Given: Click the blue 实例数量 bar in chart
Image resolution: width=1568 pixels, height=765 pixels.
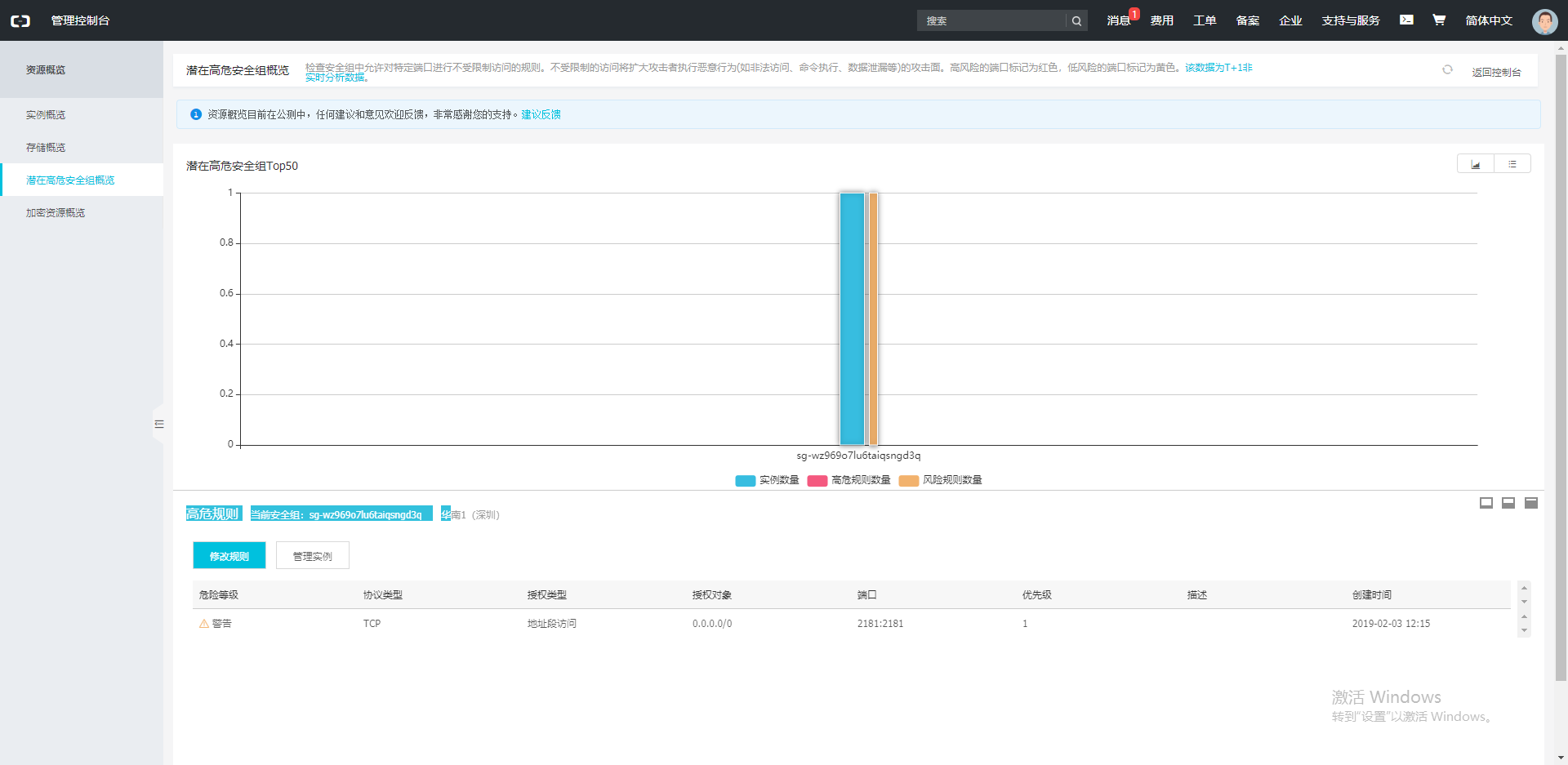Looking at the screenshot, I should click(x=852, y=318).
